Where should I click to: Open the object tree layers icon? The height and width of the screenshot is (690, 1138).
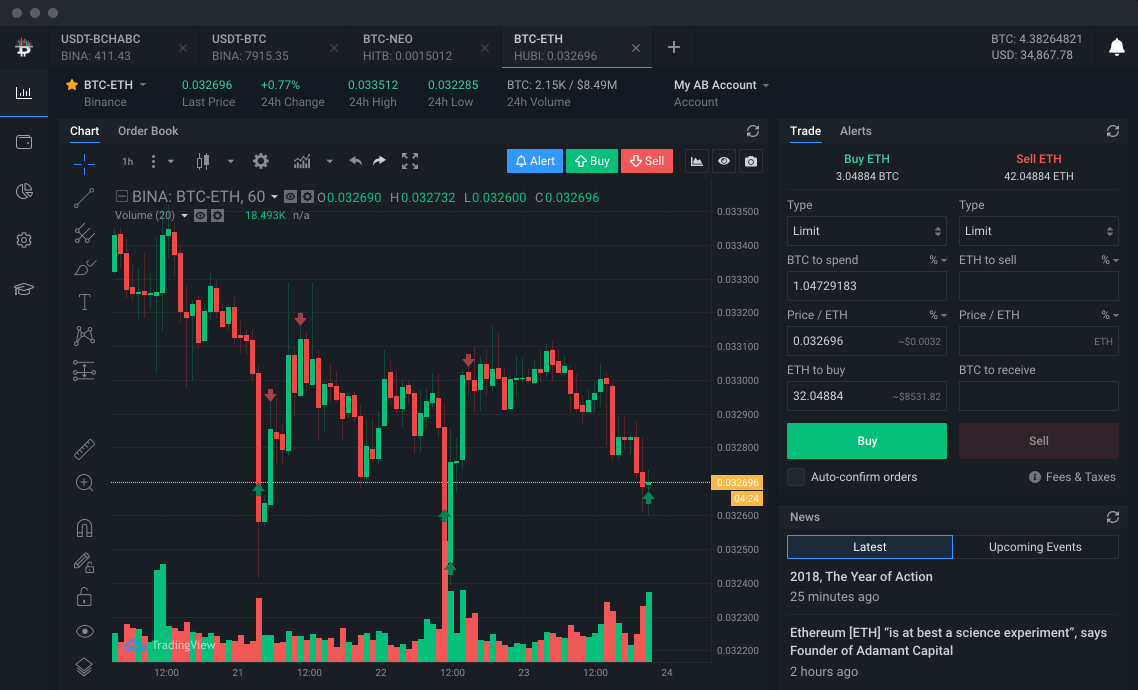pyautogui.click(x=84, y=666)
